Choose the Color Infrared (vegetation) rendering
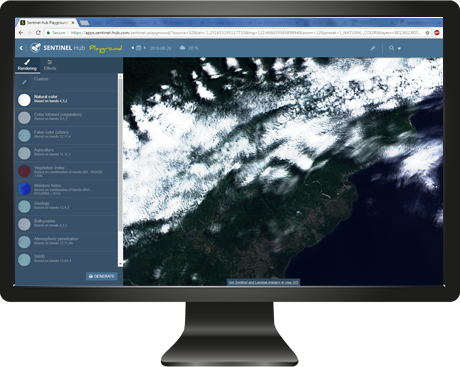This screenshot has width=460, height=367. pyautogui.click(x=67, y=117)
